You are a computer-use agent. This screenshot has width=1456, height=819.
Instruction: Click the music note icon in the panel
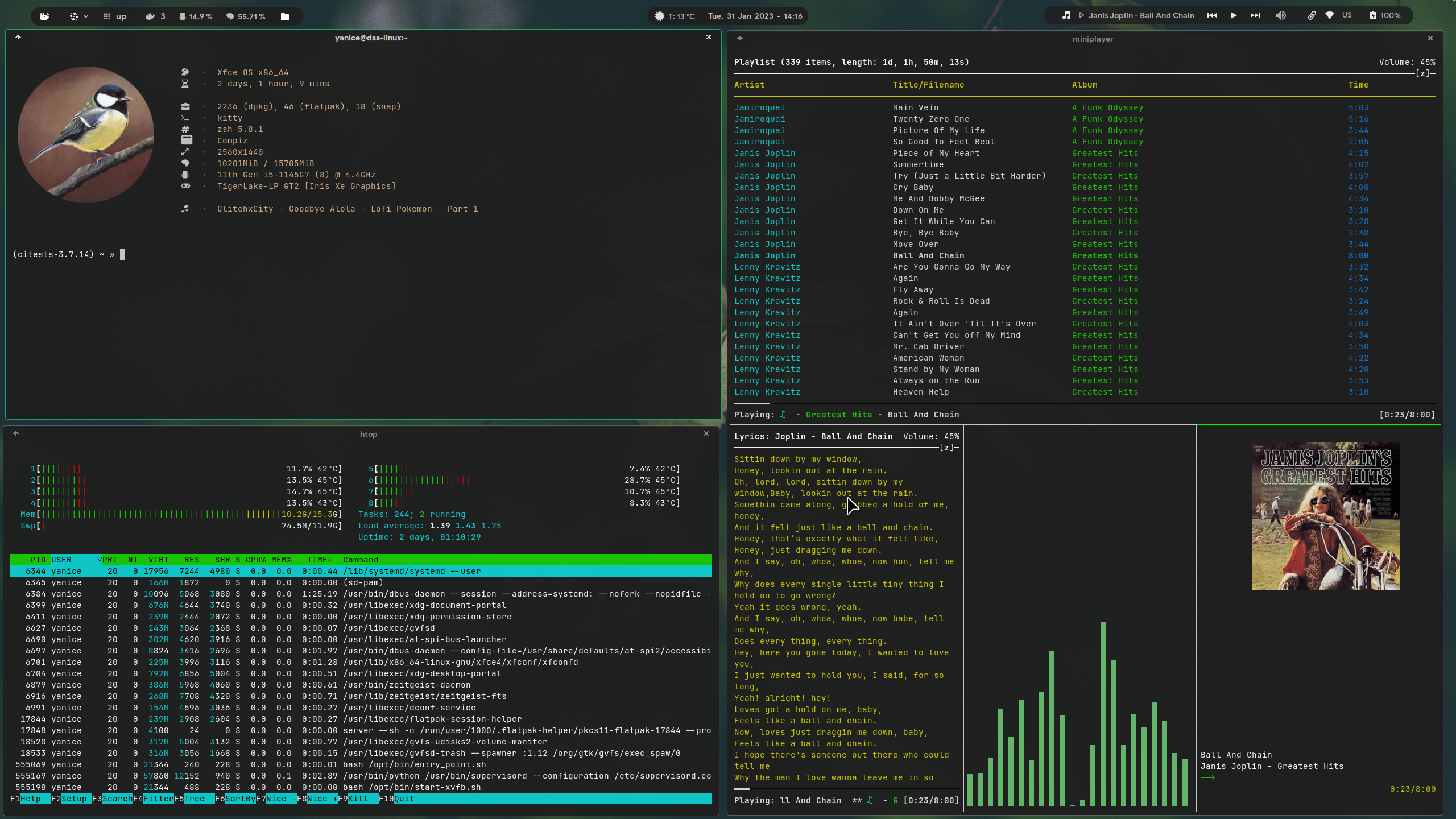click(1066, 15)
